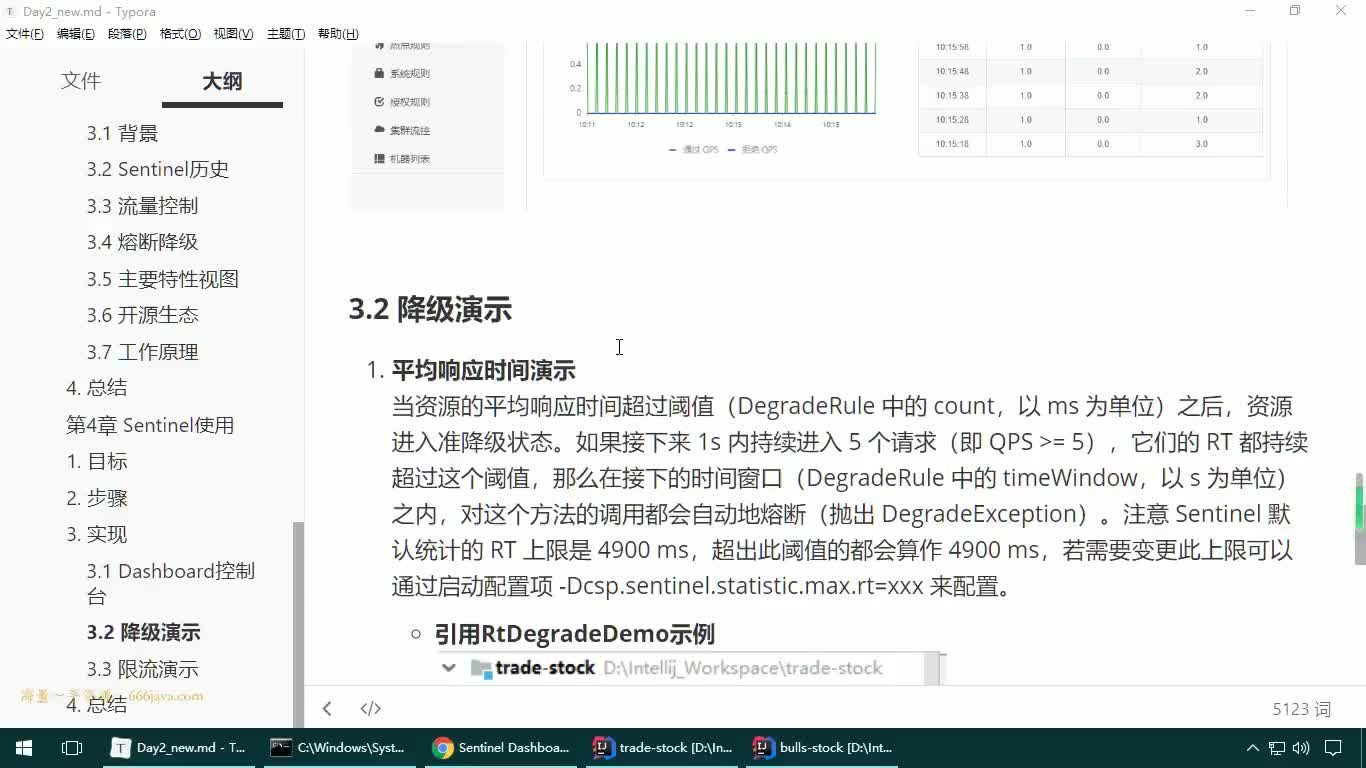Open the 主题(T) menu

tap(286, 33)
